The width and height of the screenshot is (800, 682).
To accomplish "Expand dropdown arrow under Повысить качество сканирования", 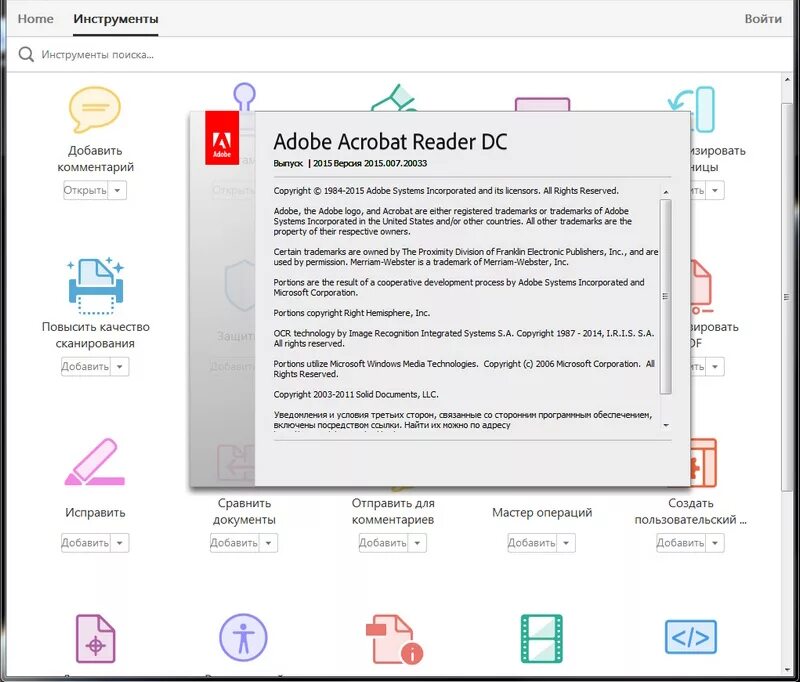I will click(119, 367).
